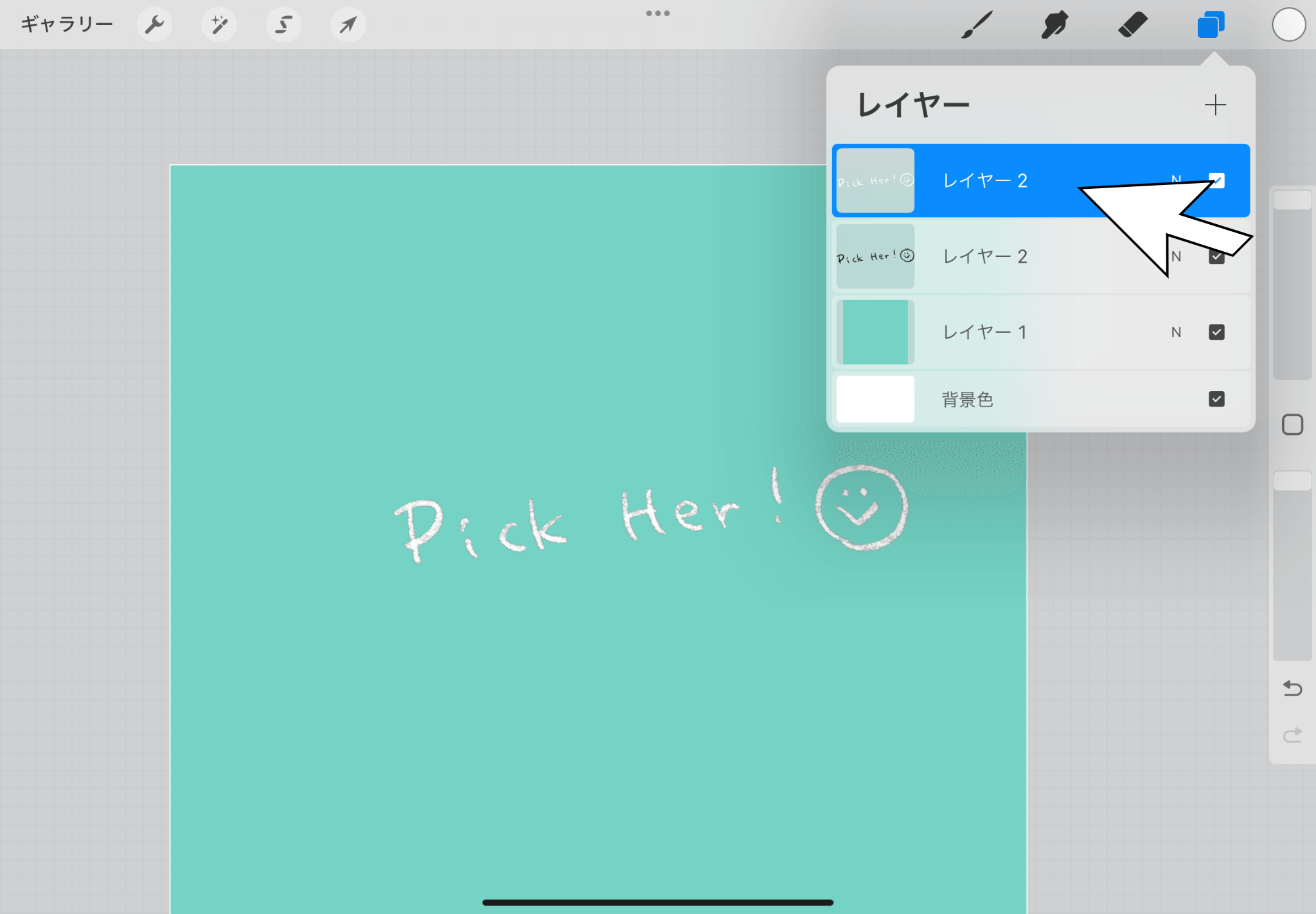1316x914 pixels.
Task: Add a new layer with plus icon
Action: click(x=1214, y=105)
